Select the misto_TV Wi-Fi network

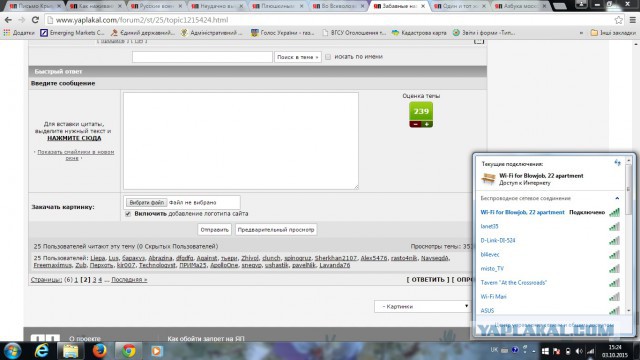[550, 269]
